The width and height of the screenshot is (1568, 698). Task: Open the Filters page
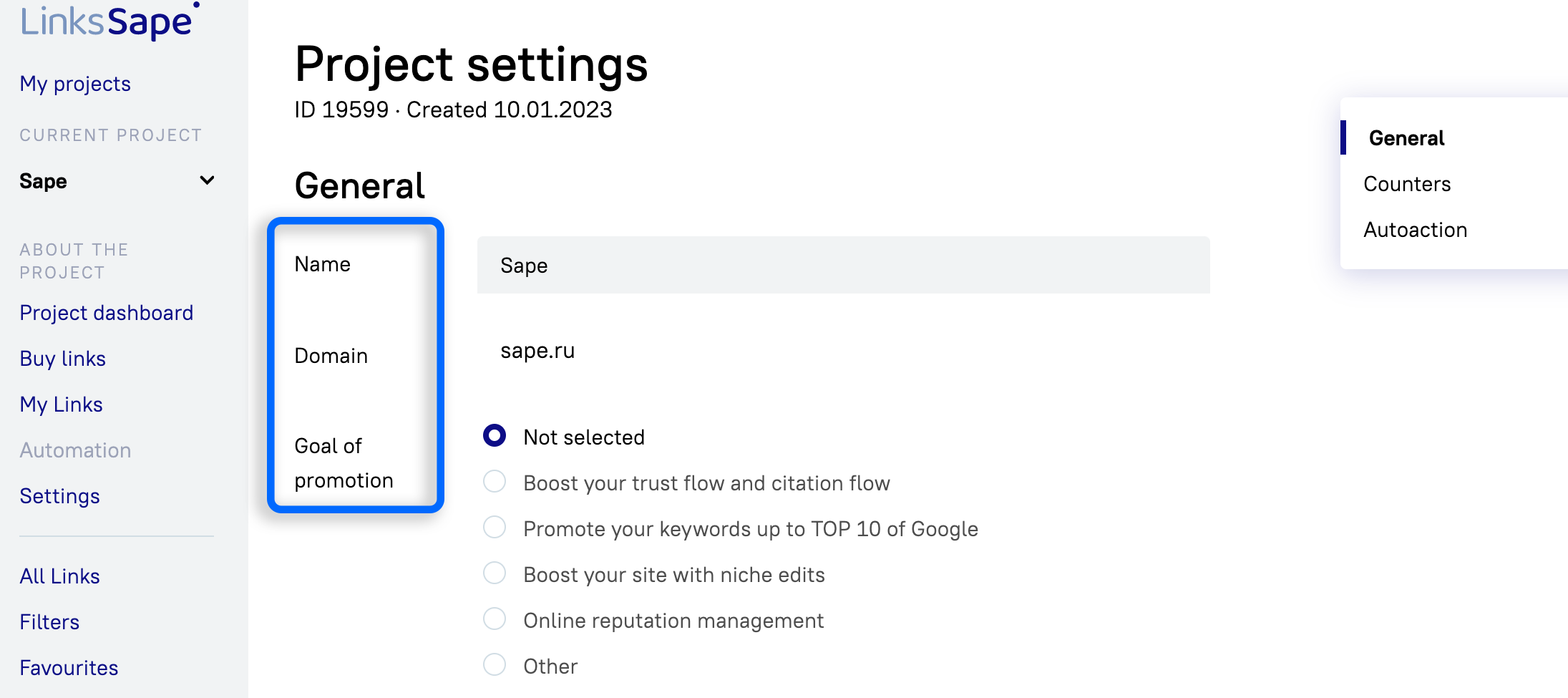coord(49,622)
